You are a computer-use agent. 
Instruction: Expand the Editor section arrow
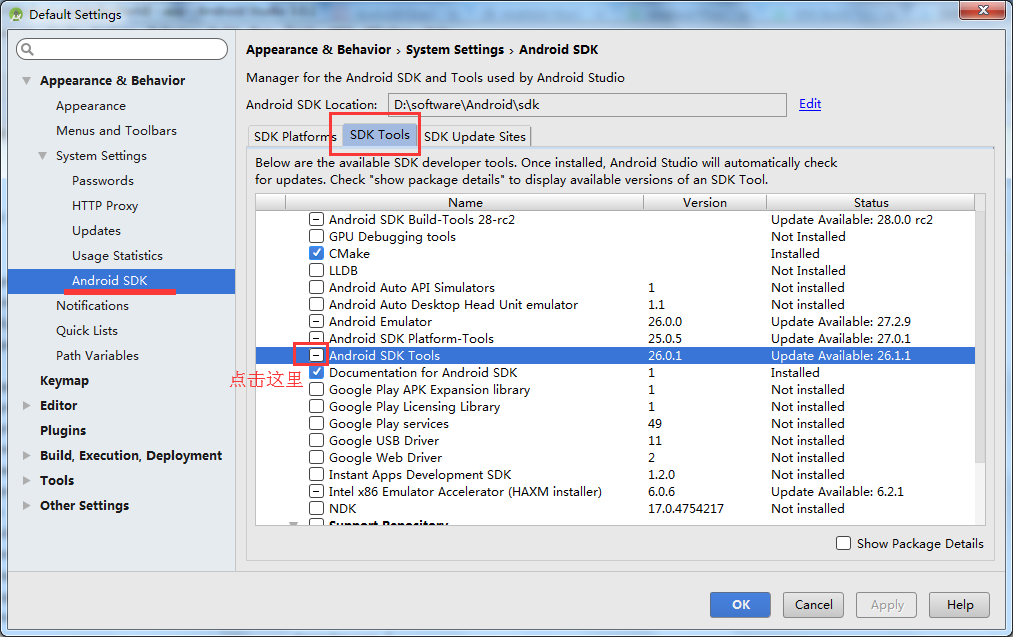click(x=26, y=406)
